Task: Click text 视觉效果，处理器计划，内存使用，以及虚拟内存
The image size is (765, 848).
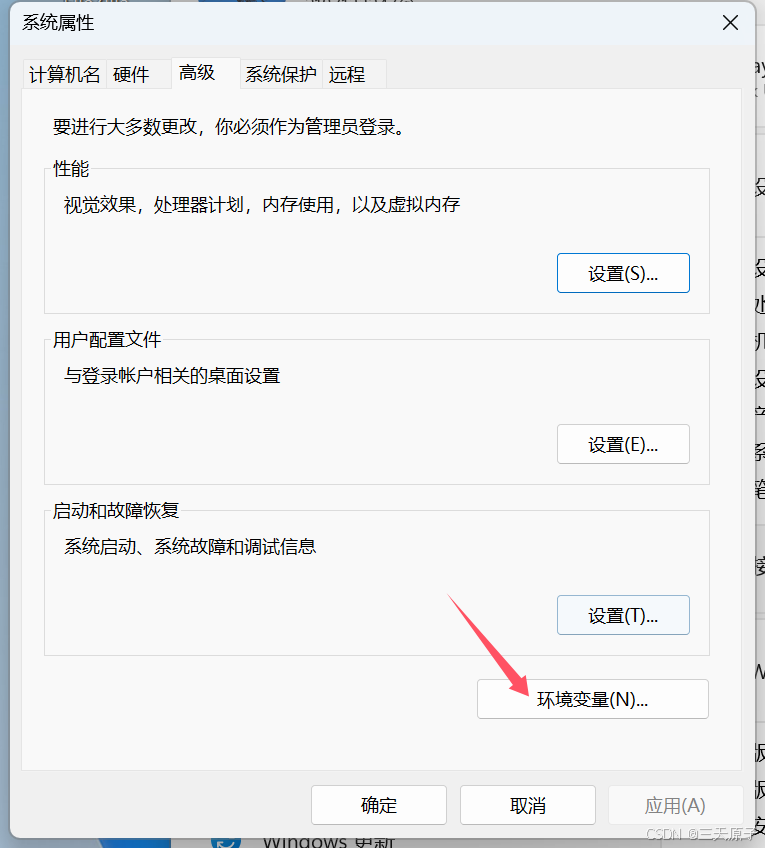Action: [x=262, y=205]
